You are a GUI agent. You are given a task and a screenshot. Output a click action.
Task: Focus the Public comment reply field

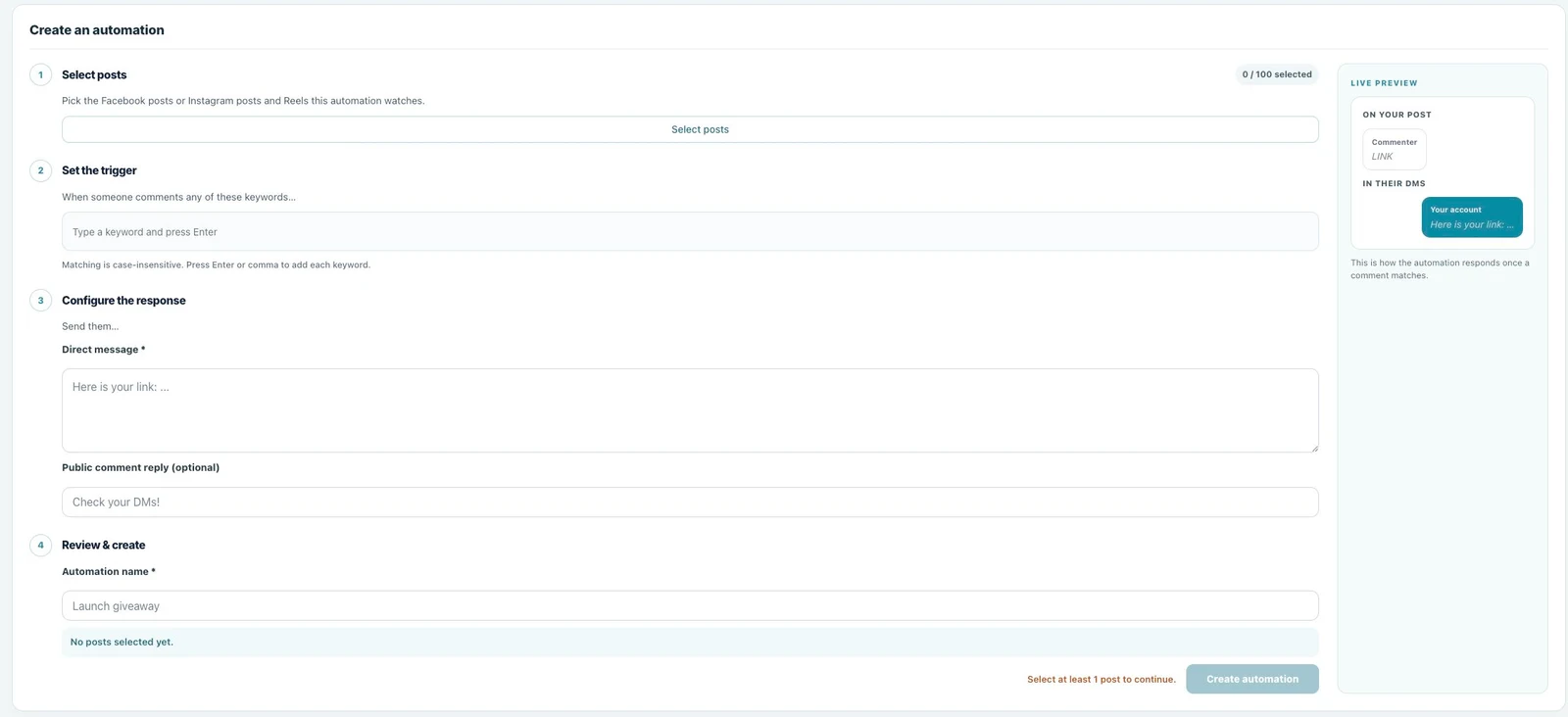pyautogui.click(x=690, y=502)
